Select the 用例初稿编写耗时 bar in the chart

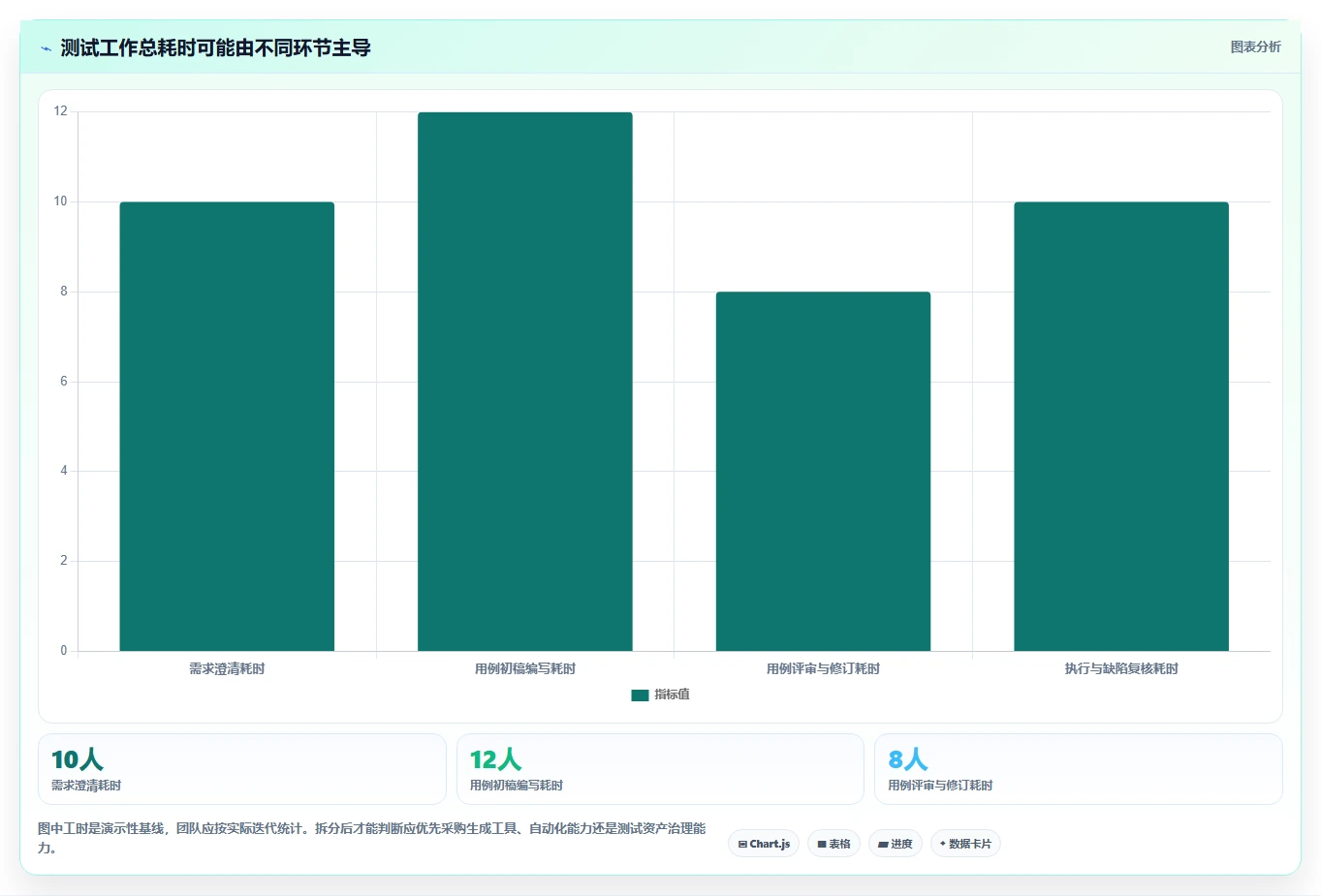pyautogui.click(x=525, y=382)
